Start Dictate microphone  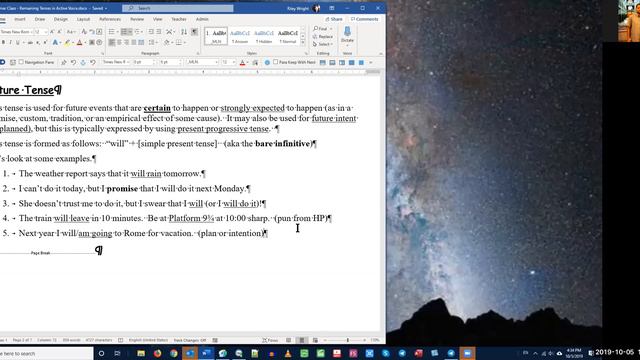tap(347, 36)
